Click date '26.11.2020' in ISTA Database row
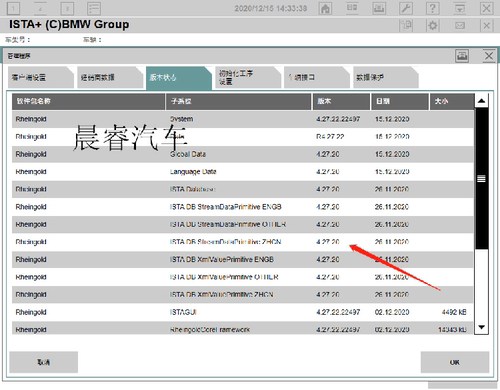The width and height of the screenshot is (500, 390). tap(392, 189)
